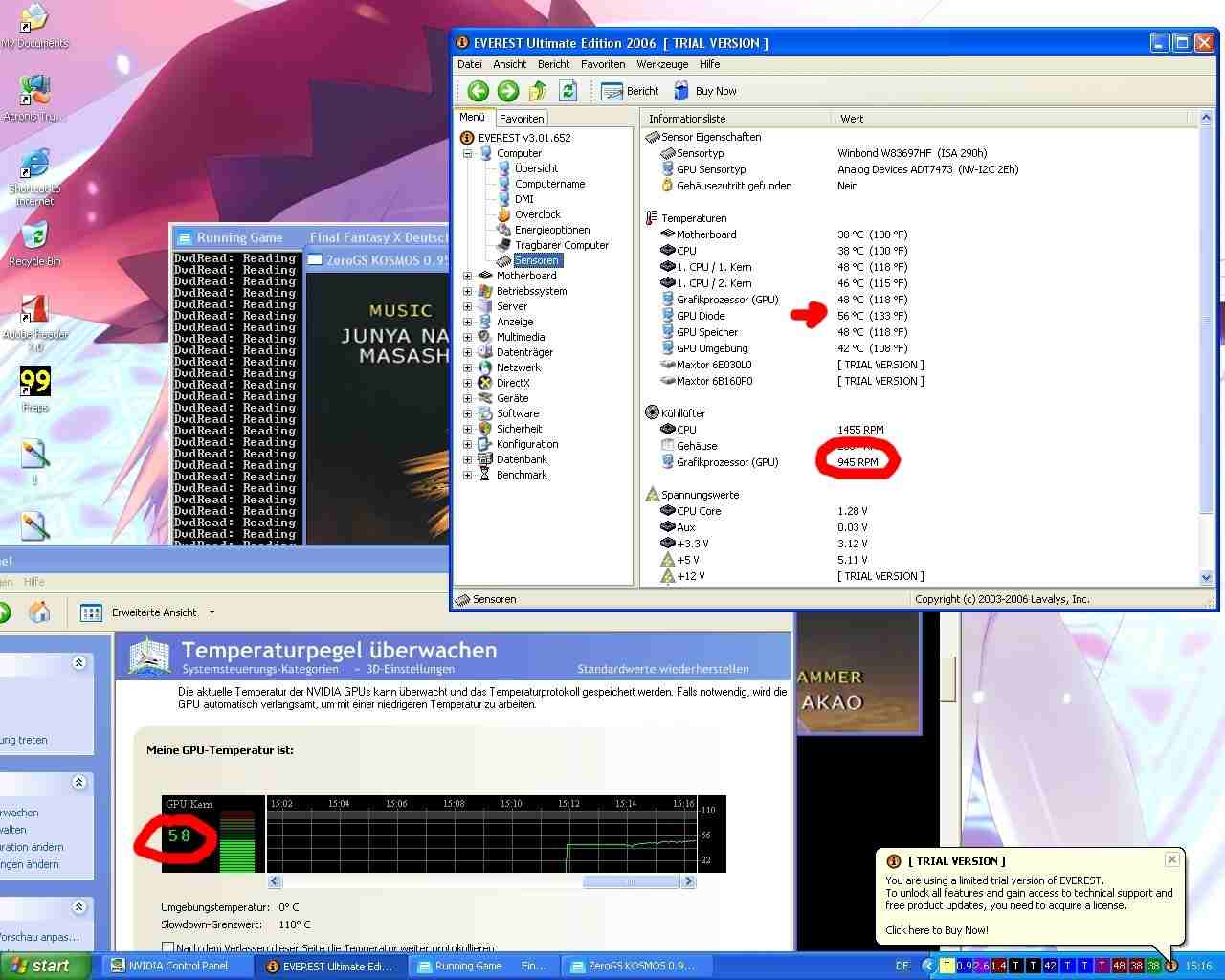Click the temperature graph's right scroll arrow
The image size is (1225, 980).
pyautogui.click(x=688, y=882)
